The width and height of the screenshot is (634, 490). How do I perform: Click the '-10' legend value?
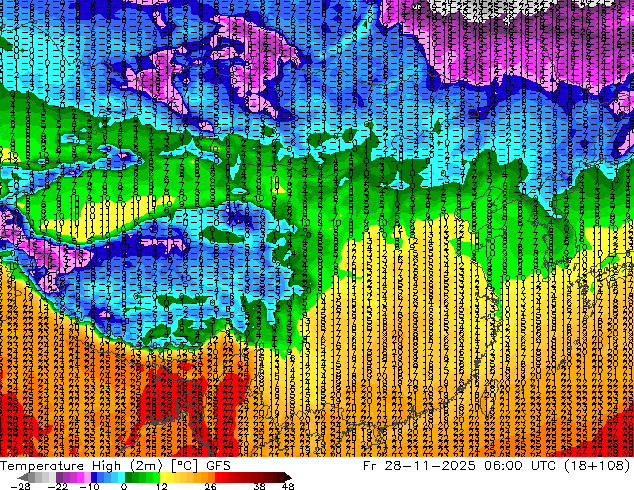click(89, 486)
